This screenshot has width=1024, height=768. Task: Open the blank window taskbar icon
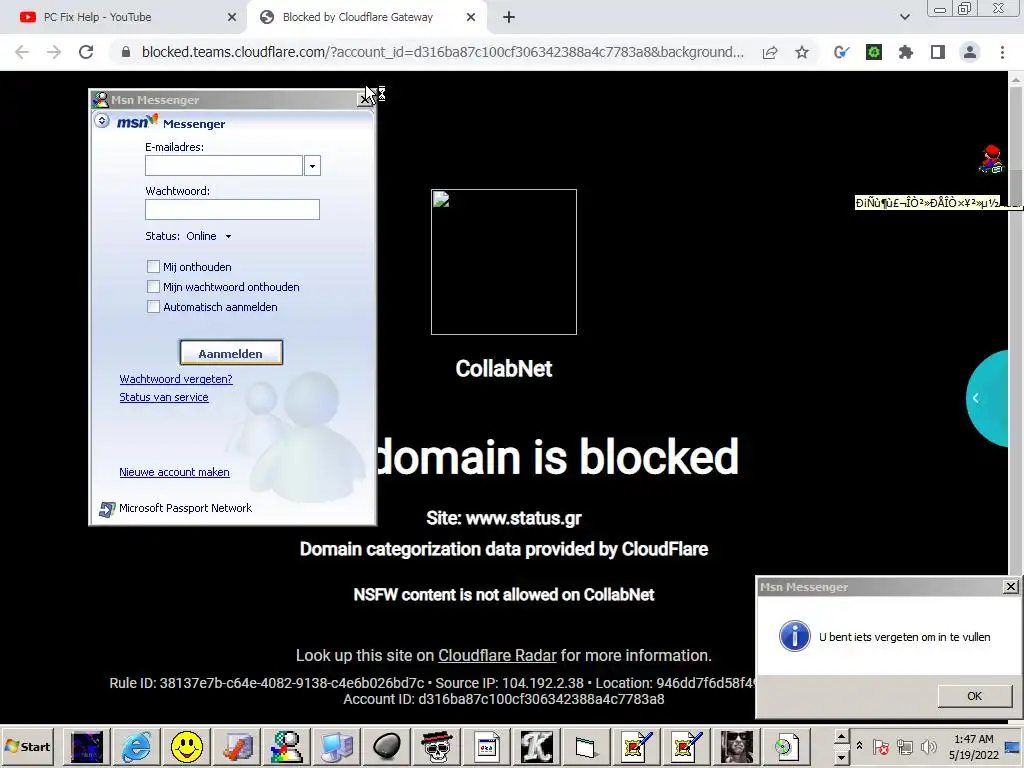tap(586, 746)
